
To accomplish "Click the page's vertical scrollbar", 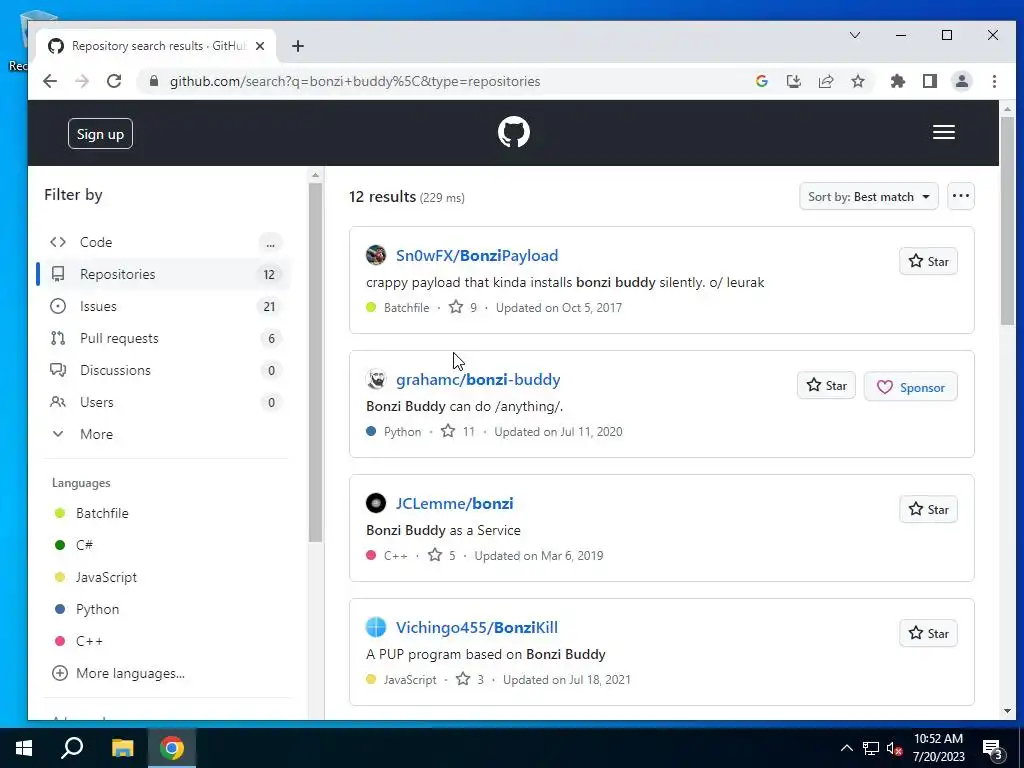I will coord(1007,220).
